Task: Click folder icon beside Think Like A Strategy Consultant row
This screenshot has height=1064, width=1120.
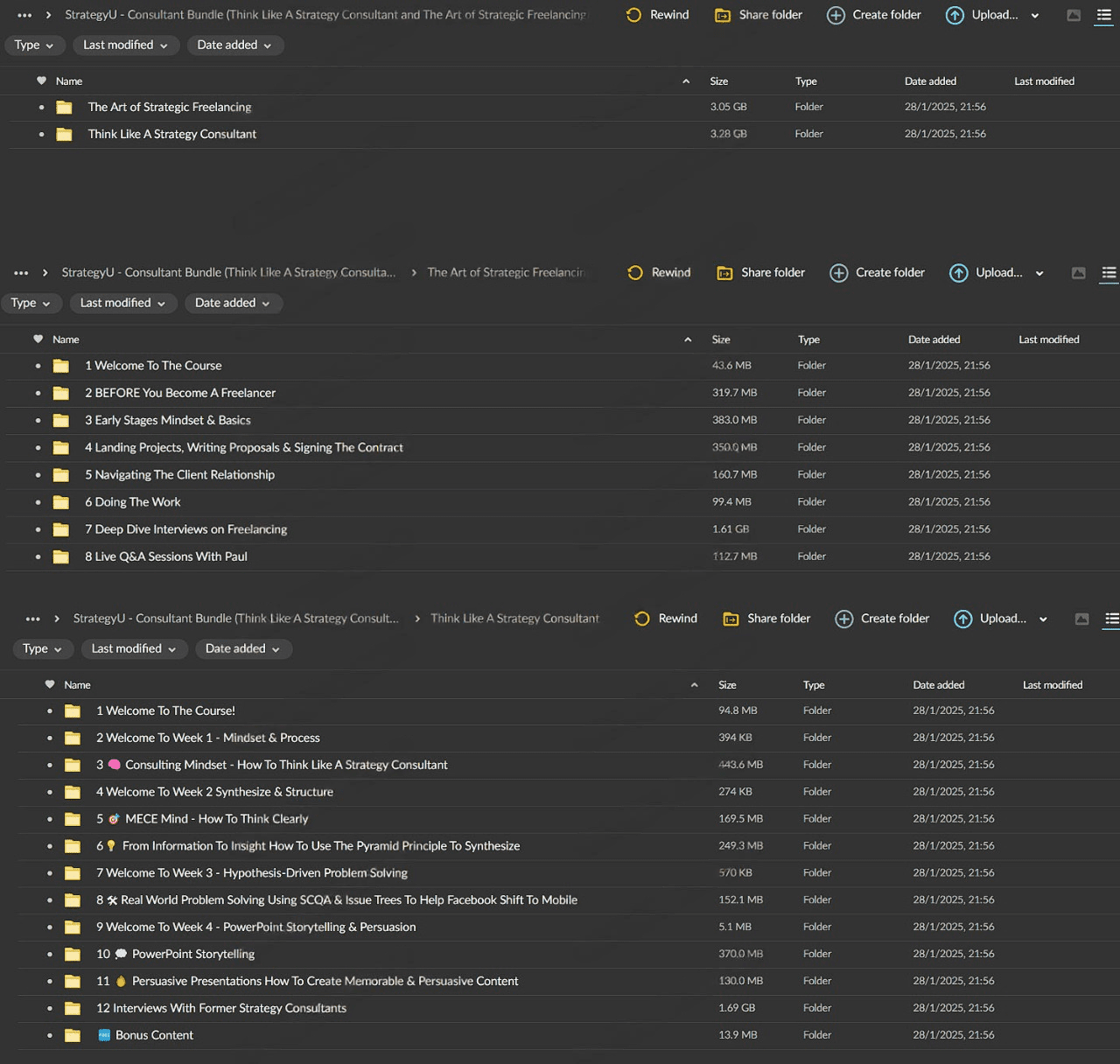Action: [x=64, y=135]
